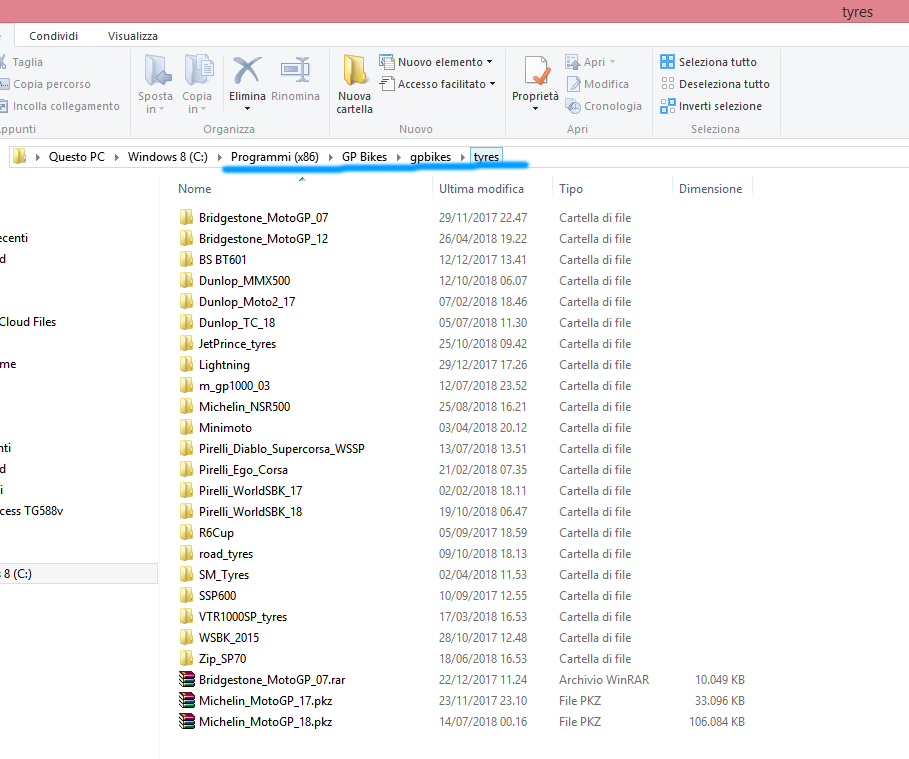Create a folder with Nuova cartella icon
Image resolution: width=909 pixels, height=759 pixels.
(x=354, y=70)
